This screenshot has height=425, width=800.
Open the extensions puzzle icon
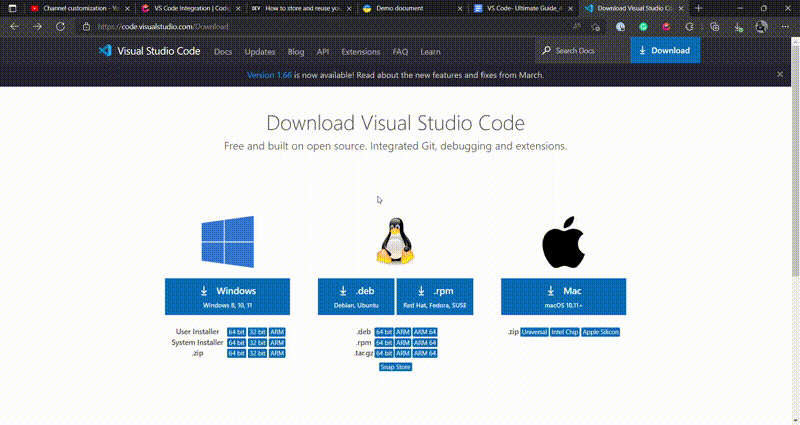pos(689,27)
